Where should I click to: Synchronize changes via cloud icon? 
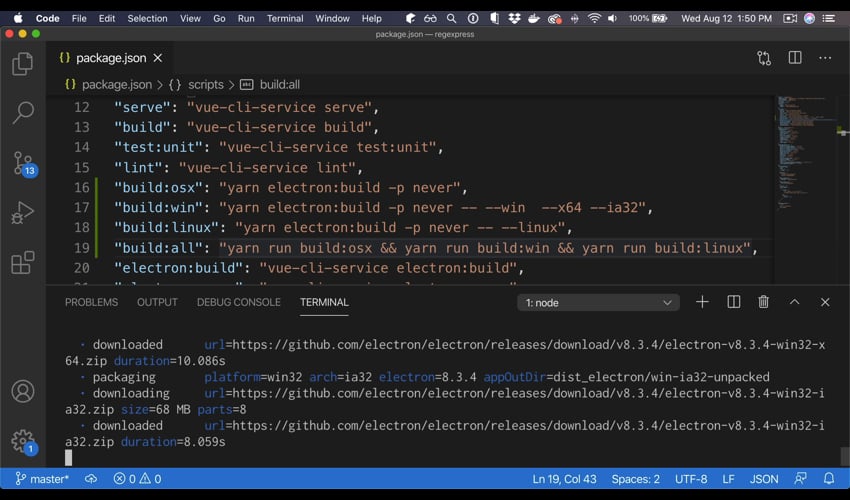coord(91,479)
